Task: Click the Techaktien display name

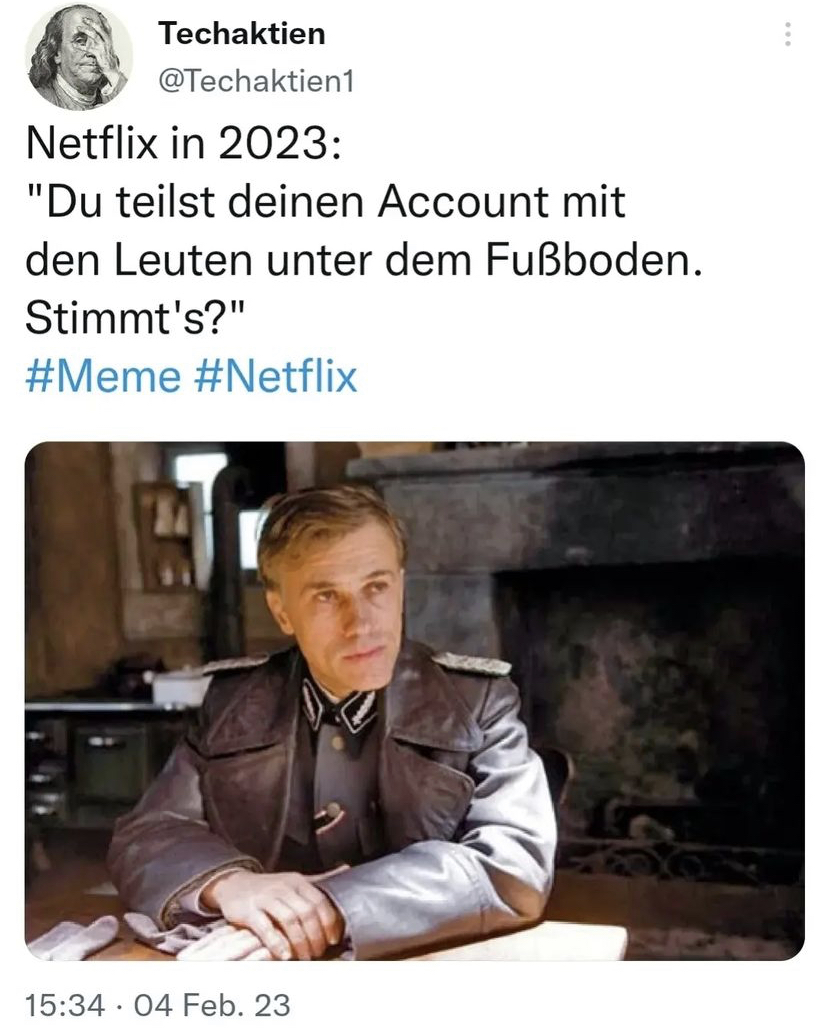Action: coord(241,33)
